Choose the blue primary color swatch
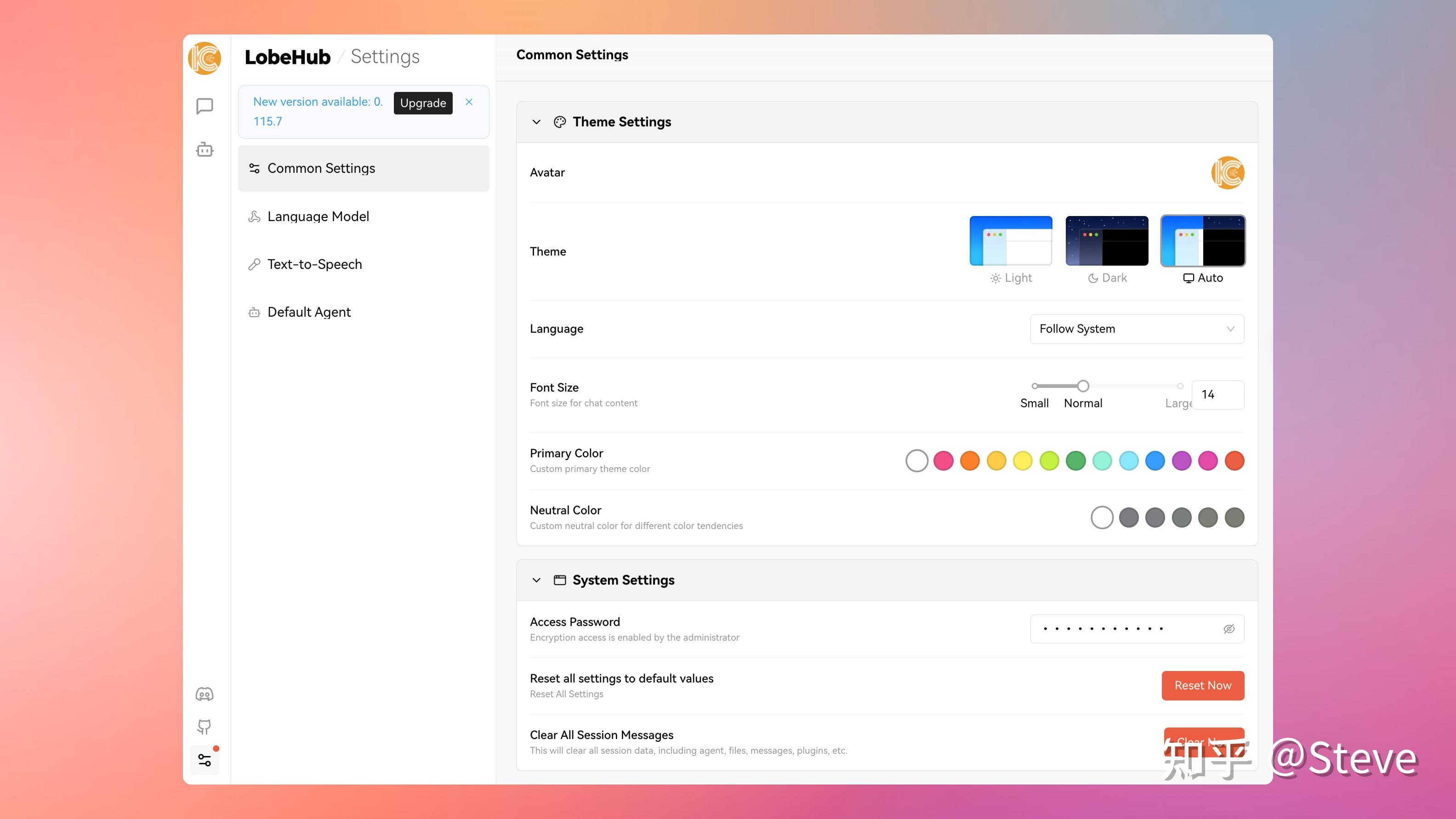 pos(1155,461)
